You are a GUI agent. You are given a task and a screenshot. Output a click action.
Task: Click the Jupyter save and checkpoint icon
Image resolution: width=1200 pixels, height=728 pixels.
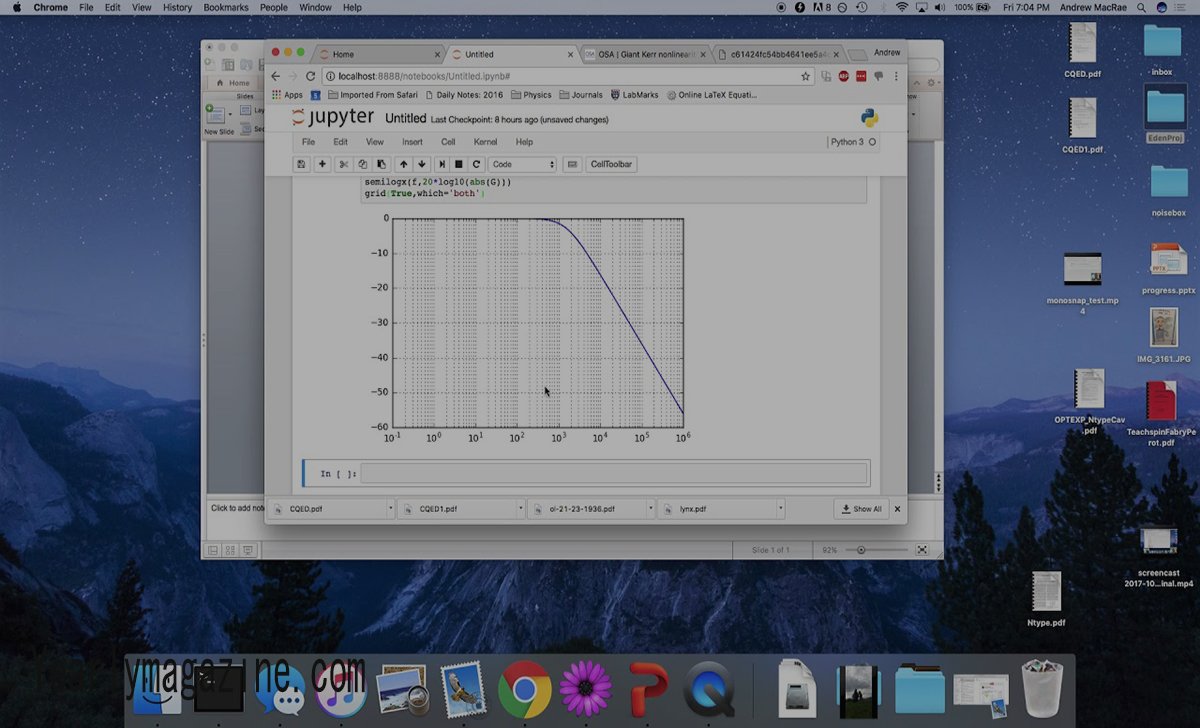(301, 164)
